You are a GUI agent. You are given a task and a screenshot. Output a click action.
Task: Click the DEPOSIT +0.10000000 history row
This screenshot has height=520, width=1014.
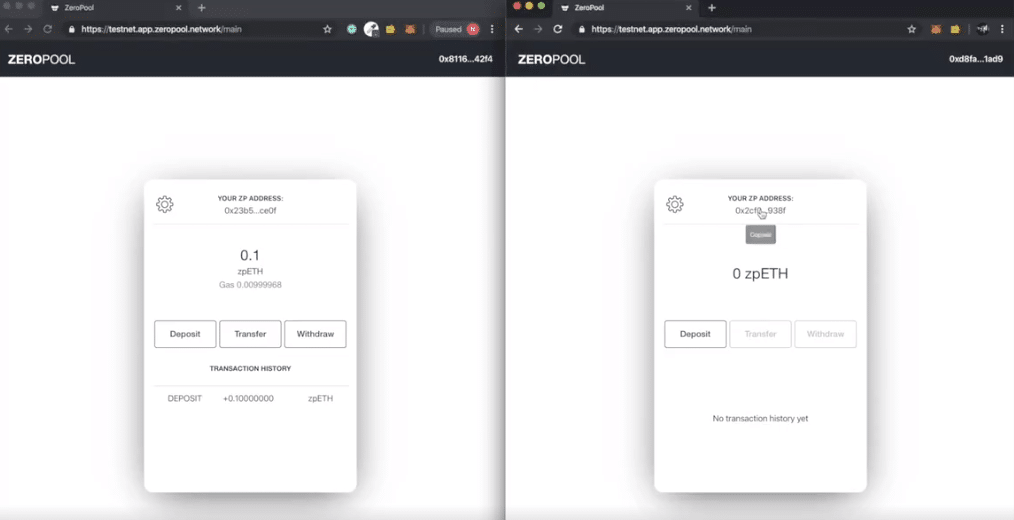250,398
